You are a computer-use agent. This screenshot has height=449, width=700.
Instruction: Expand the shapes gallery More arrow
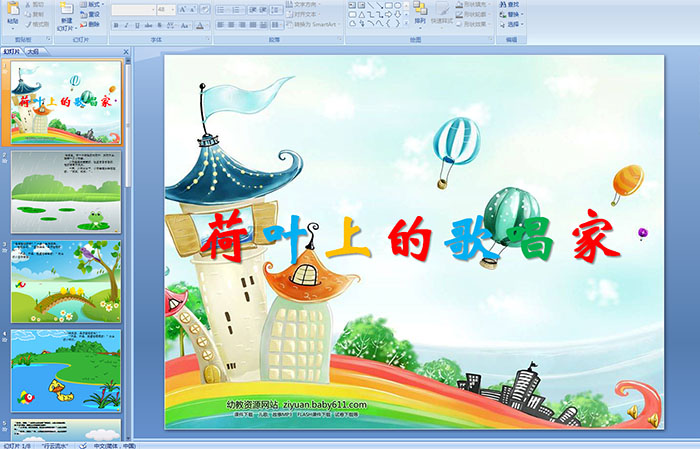coord(406,22)
